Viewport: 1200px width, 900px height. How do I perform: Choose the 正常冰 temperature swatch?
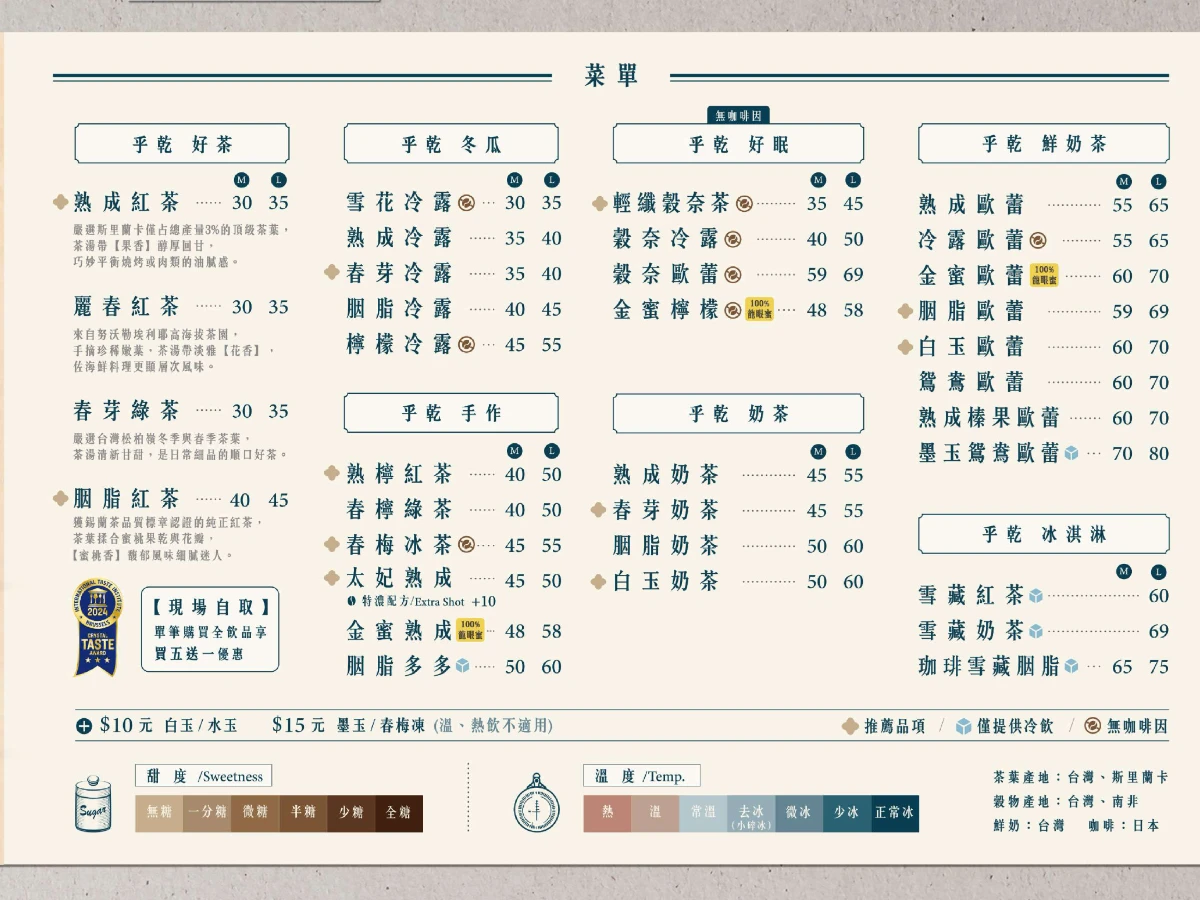[894, 813]
